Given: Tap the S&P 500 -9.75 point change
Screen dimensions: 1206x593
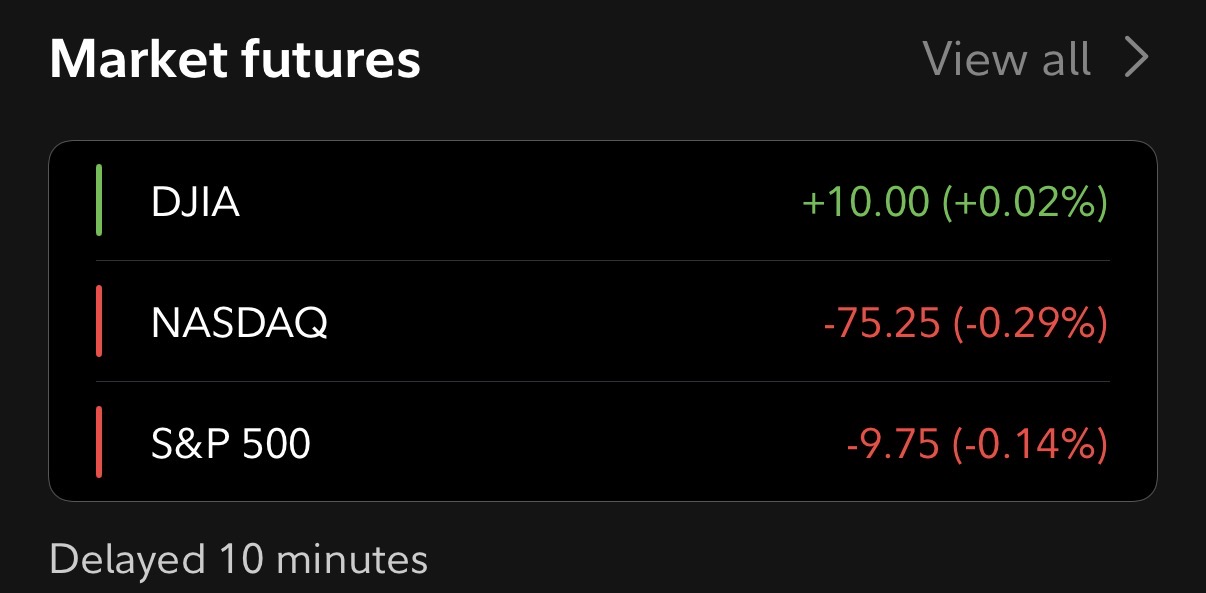Looking at the screenshot, I should [x=892, y=444].
